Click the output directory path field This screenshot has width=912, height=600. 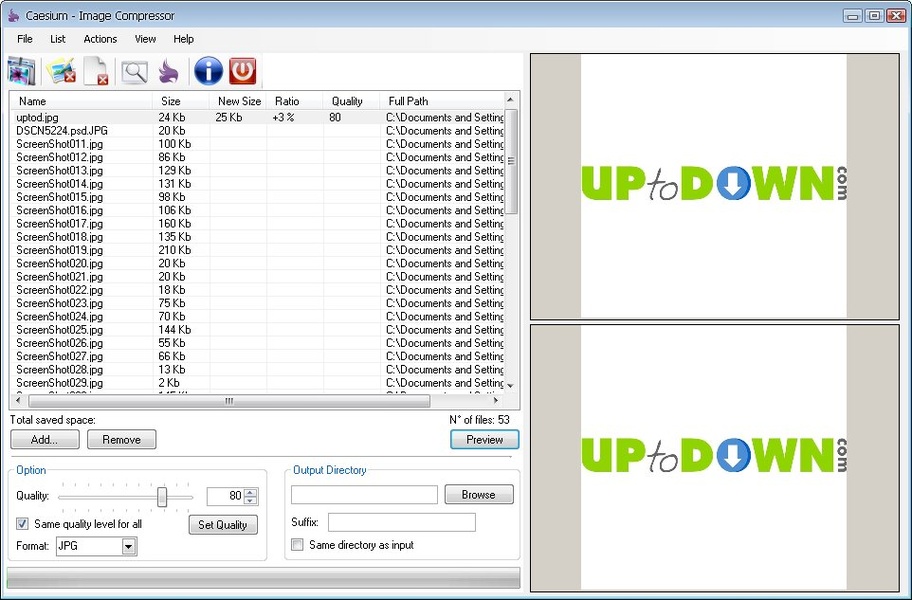click(364, 495)
